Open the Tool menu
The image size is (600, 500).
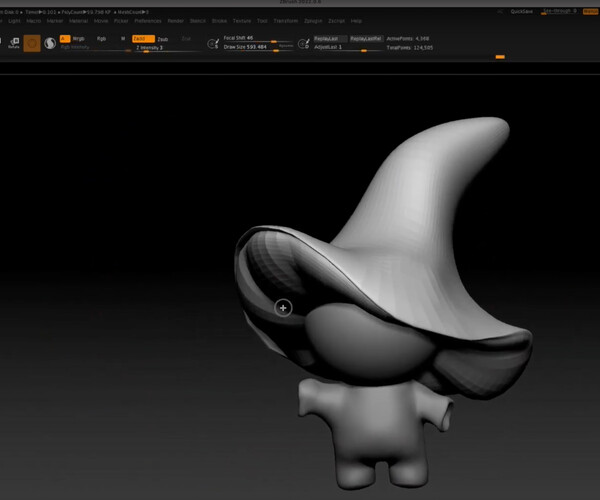pos(262,21)
